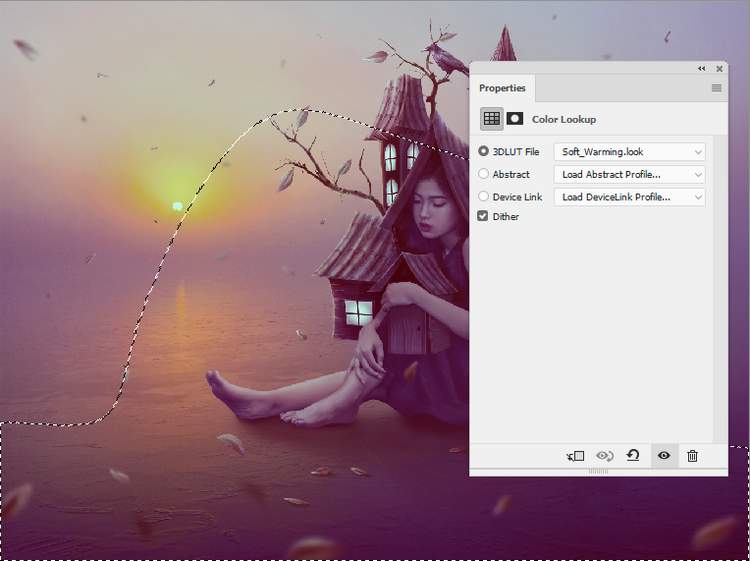Close the Properties panel
750x561 pixels.
point(719,68)
